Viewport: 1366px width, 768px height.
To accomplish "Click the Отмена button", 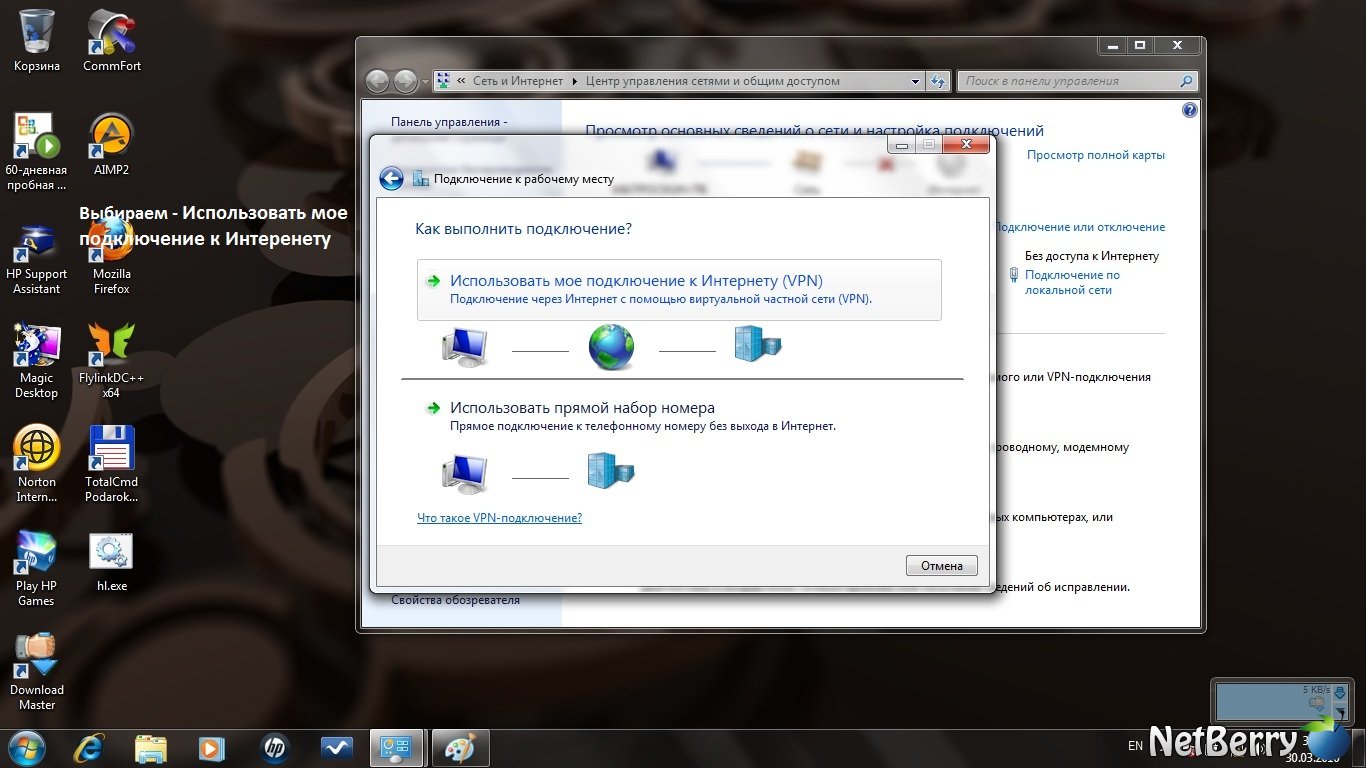I will [941, 566].
